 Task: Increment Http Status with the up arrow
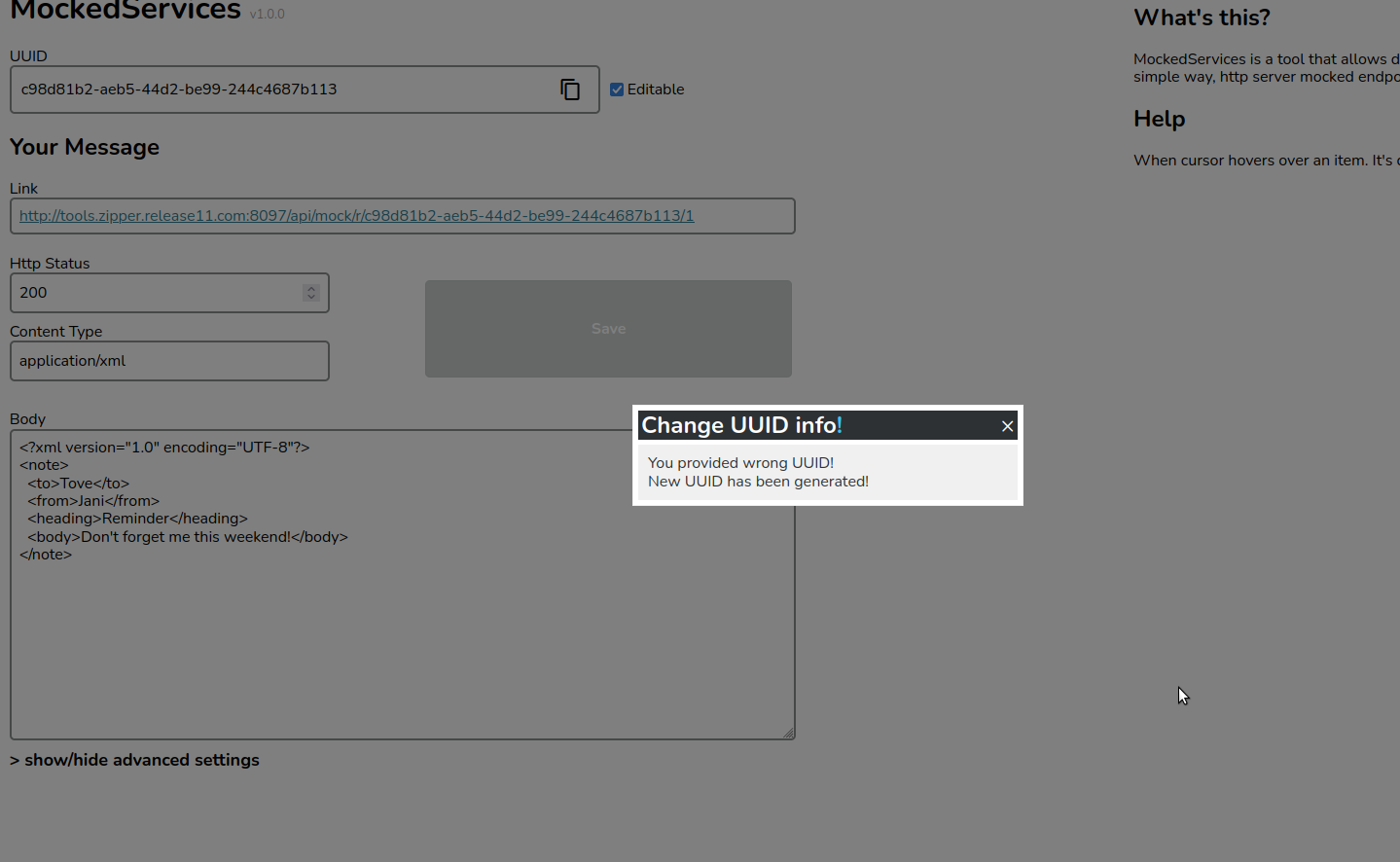[x=311, y=288]
